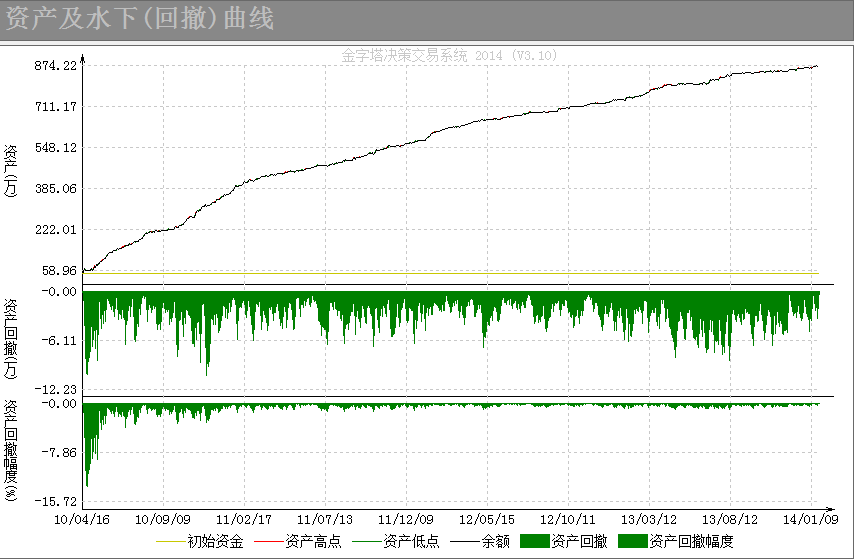Click the 资产高点 red legend line
This screenshot has height=559, width=854.
point(269,542)
